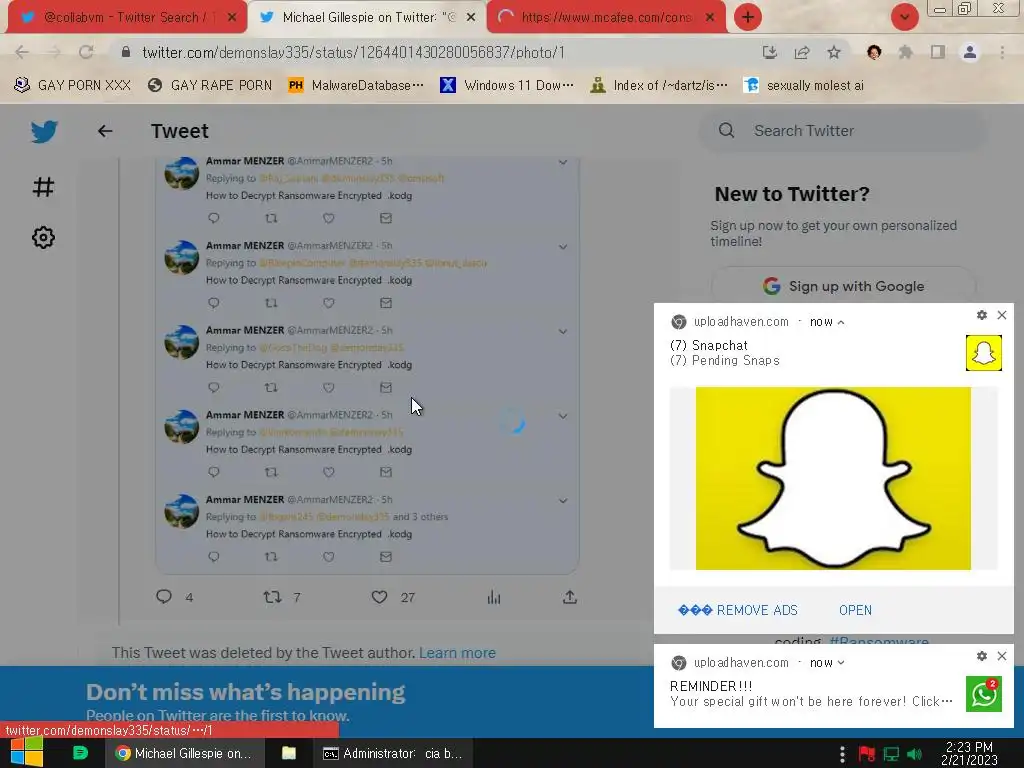This screenshot has width=1024, height=768.
Task: Click mail icon on tweet replying to 'and 3 others'
Action: click(386, 556)
